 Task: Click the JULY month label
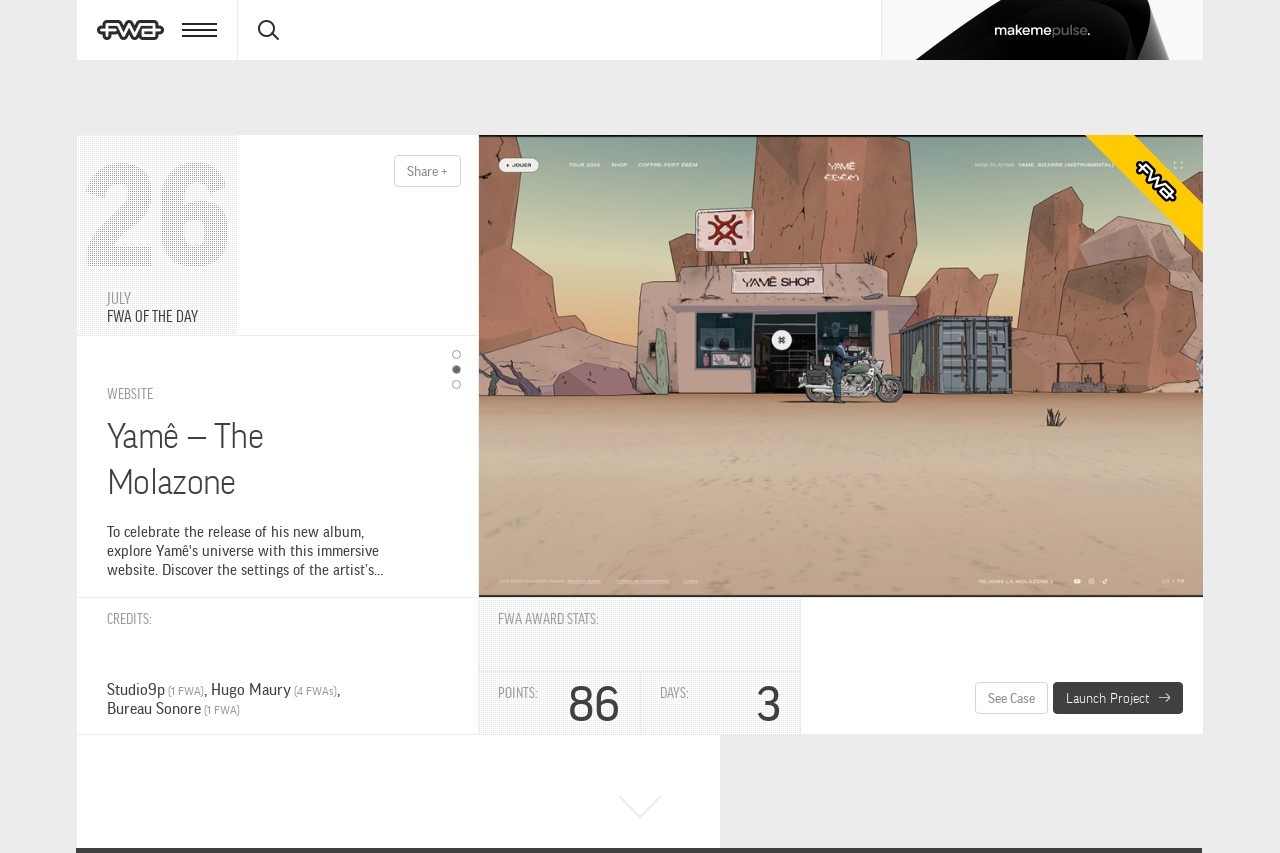[x=119, y=298]
